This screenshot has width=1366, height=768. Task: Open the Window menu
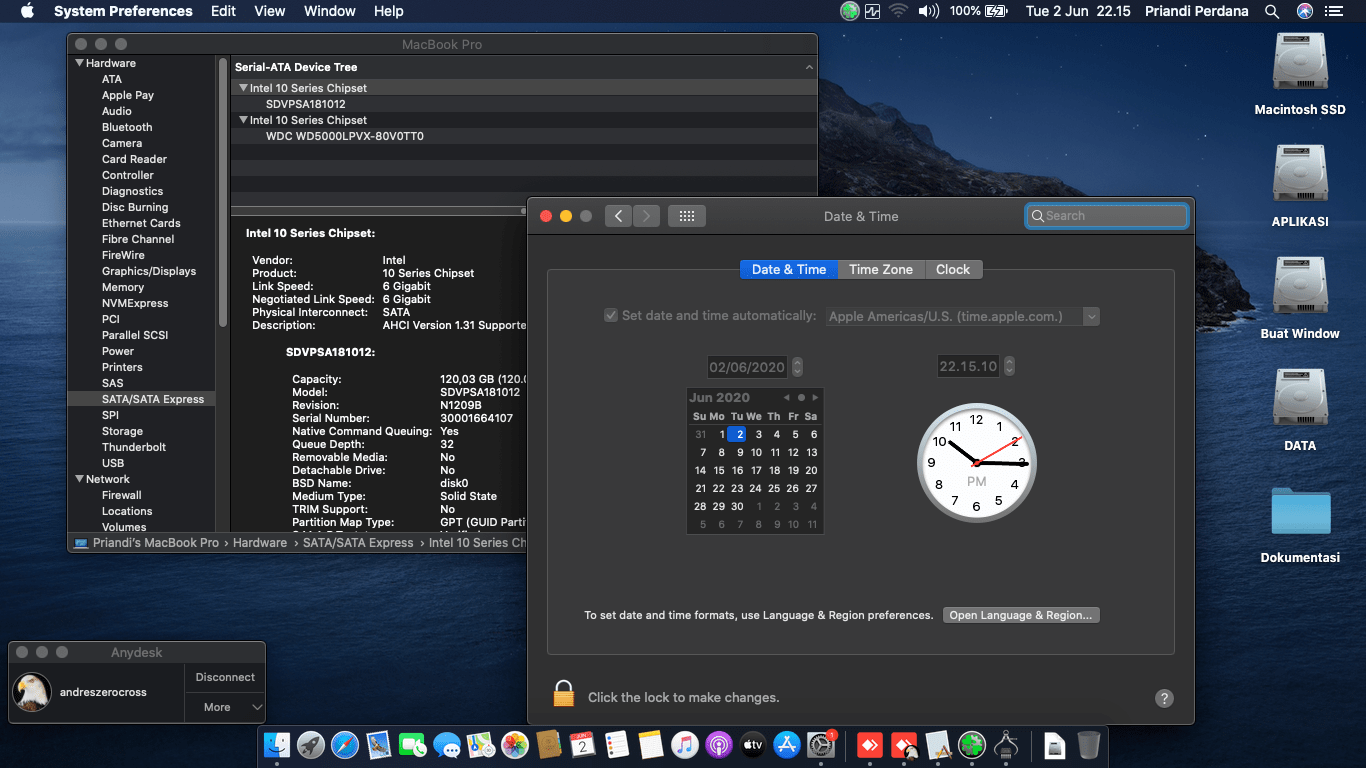click(x=330, y=11)
